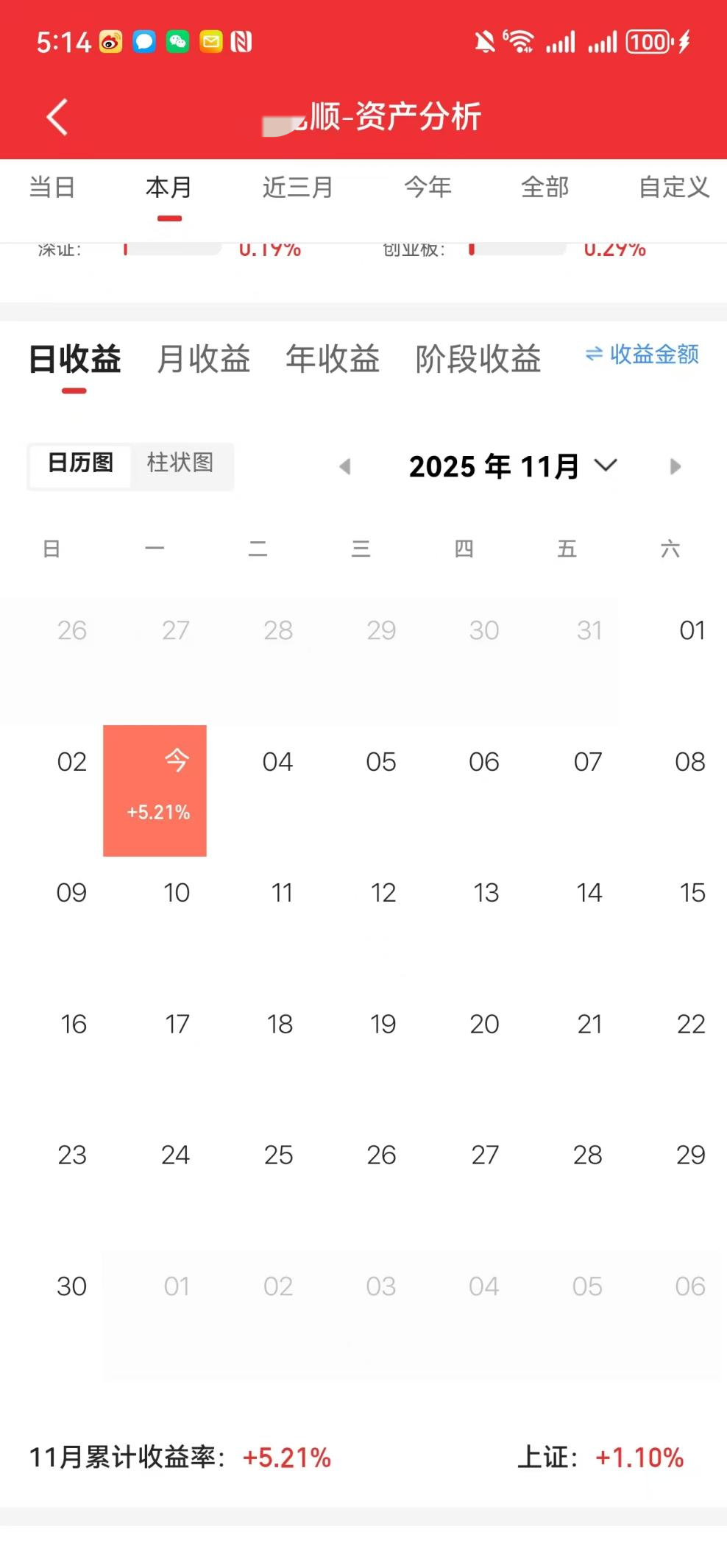Toggle display to 收益金额

click(642, 354)
